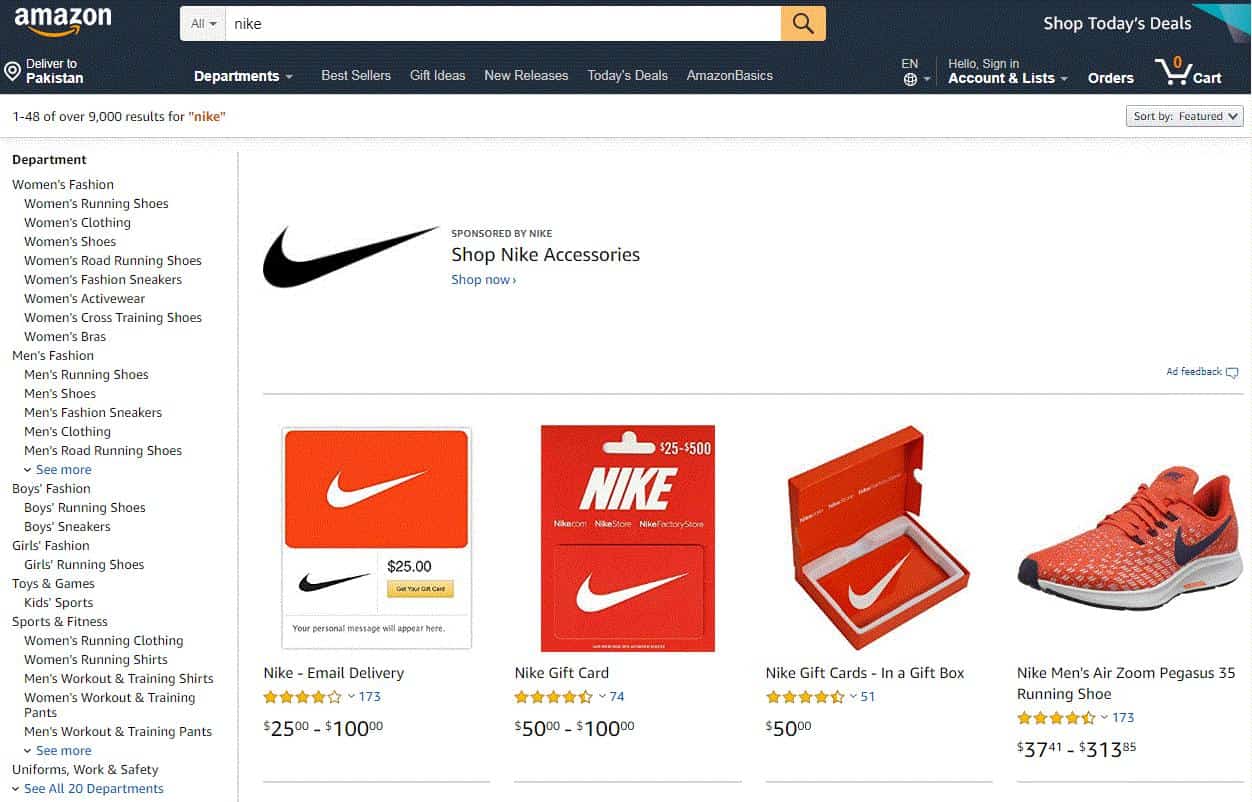Click the Ad feedback speech bubble icon

pos(1232,371)
